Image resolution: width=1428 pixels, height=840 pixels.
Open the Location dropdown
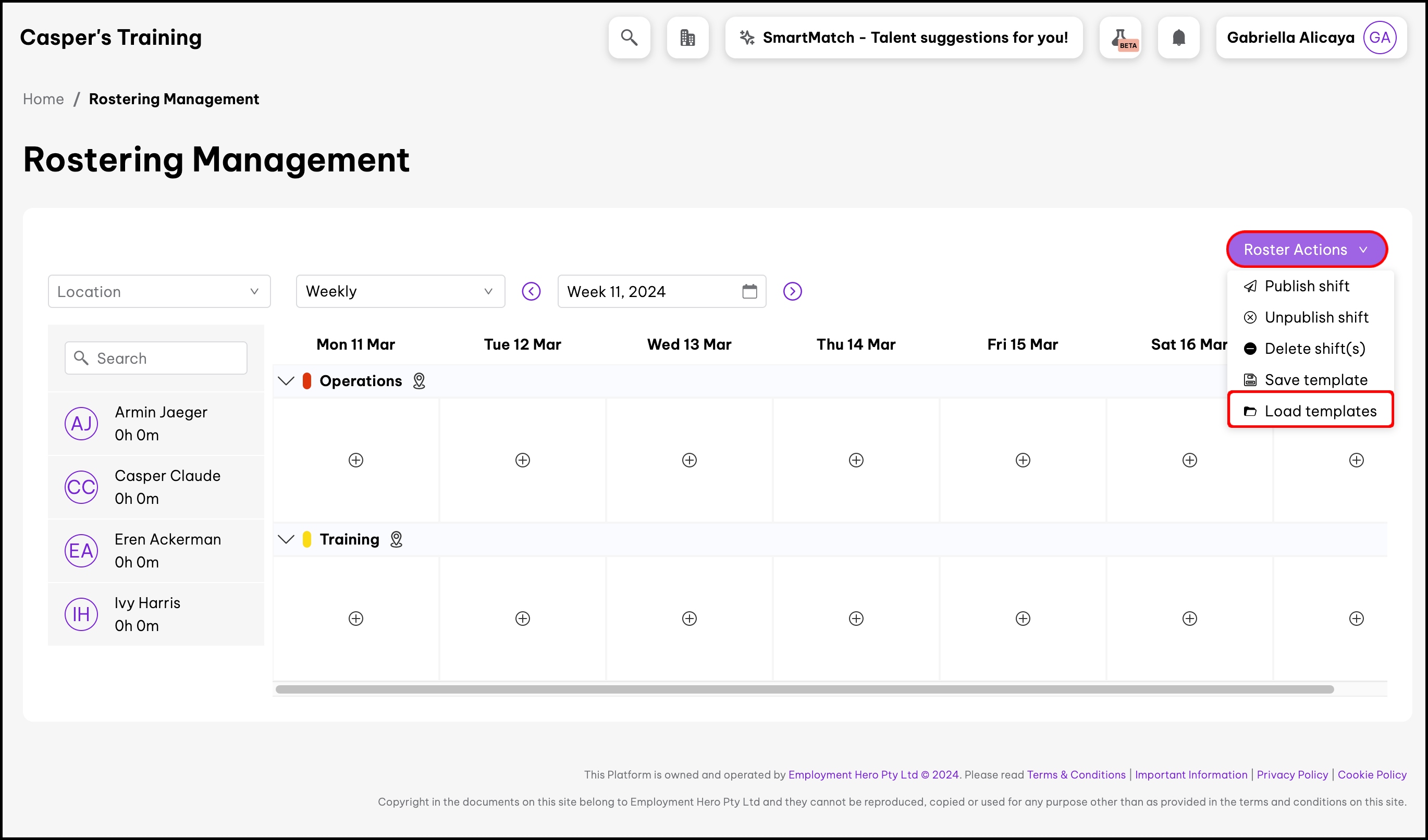click(x=159, y=291)
